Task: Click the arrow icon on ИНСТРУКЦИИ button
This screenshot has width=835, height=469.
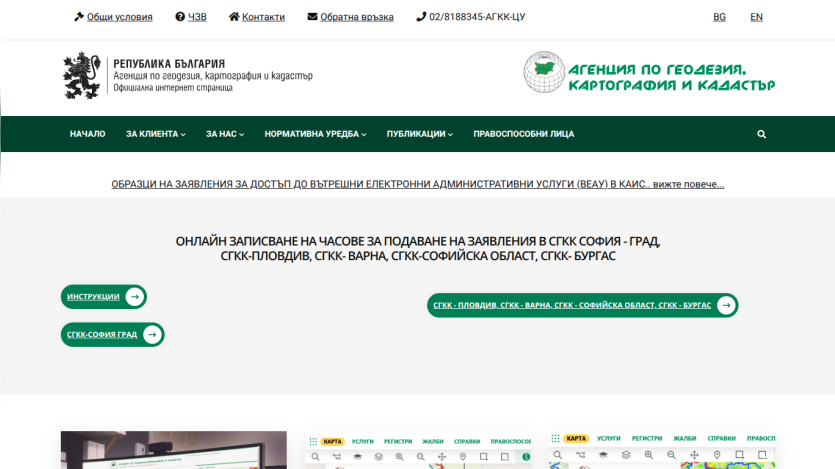Action: (x=135, y=297)
